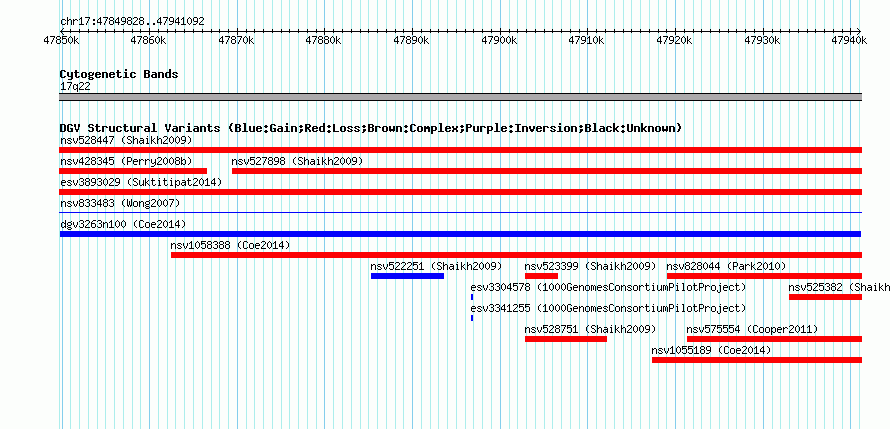Select the red bar under nsv1058388
This screenshot has width=890, height=429.
click(517, 255)
